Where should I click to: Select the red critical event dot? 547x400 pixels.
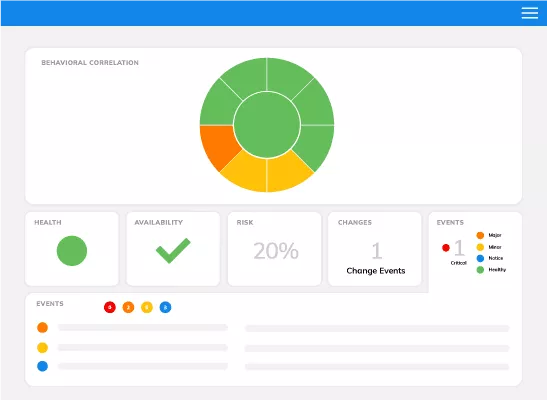445,248
